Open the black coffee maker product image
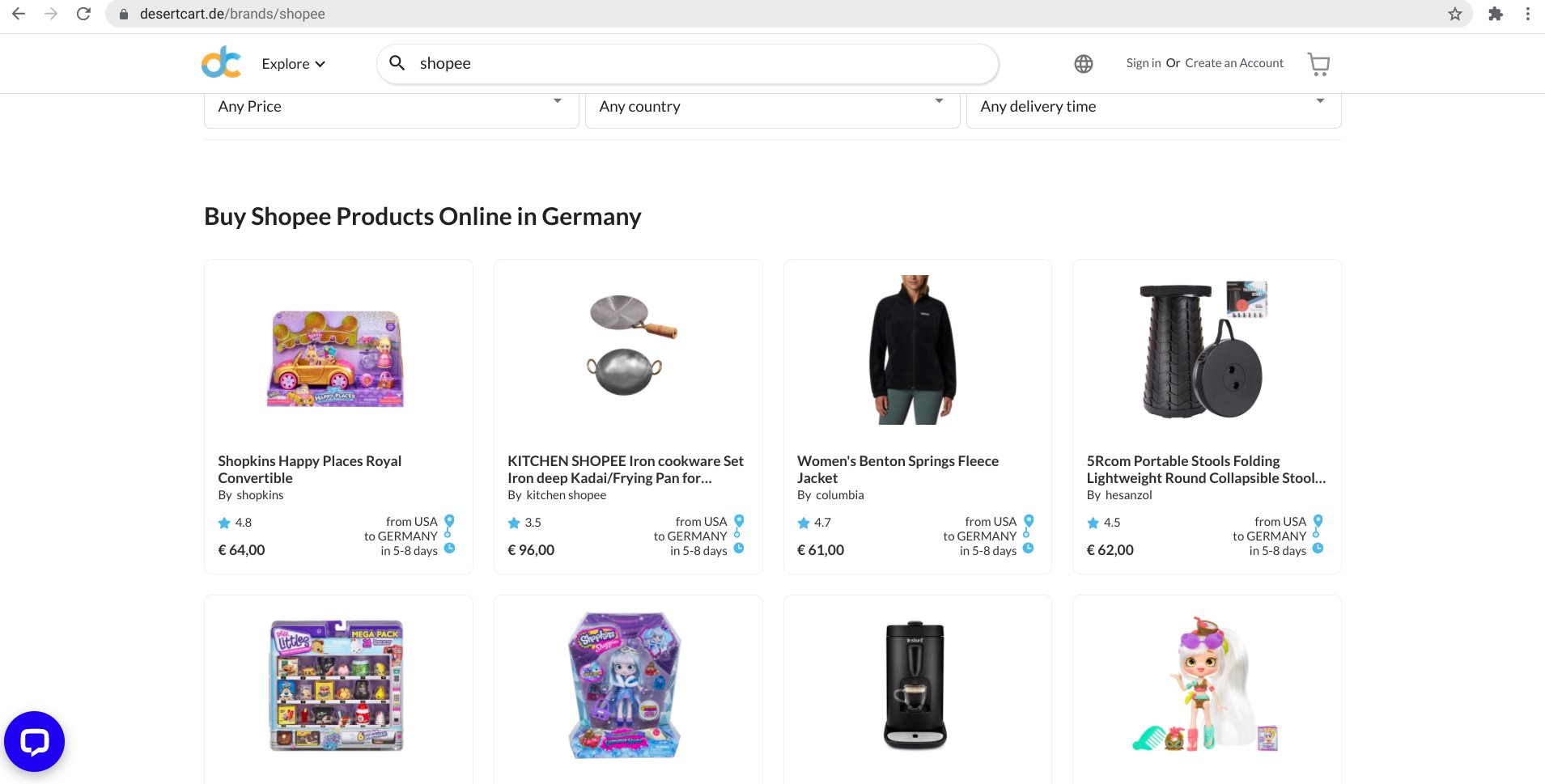The height and width of the screenshot is (784, 1545). [x=915, y=685]
